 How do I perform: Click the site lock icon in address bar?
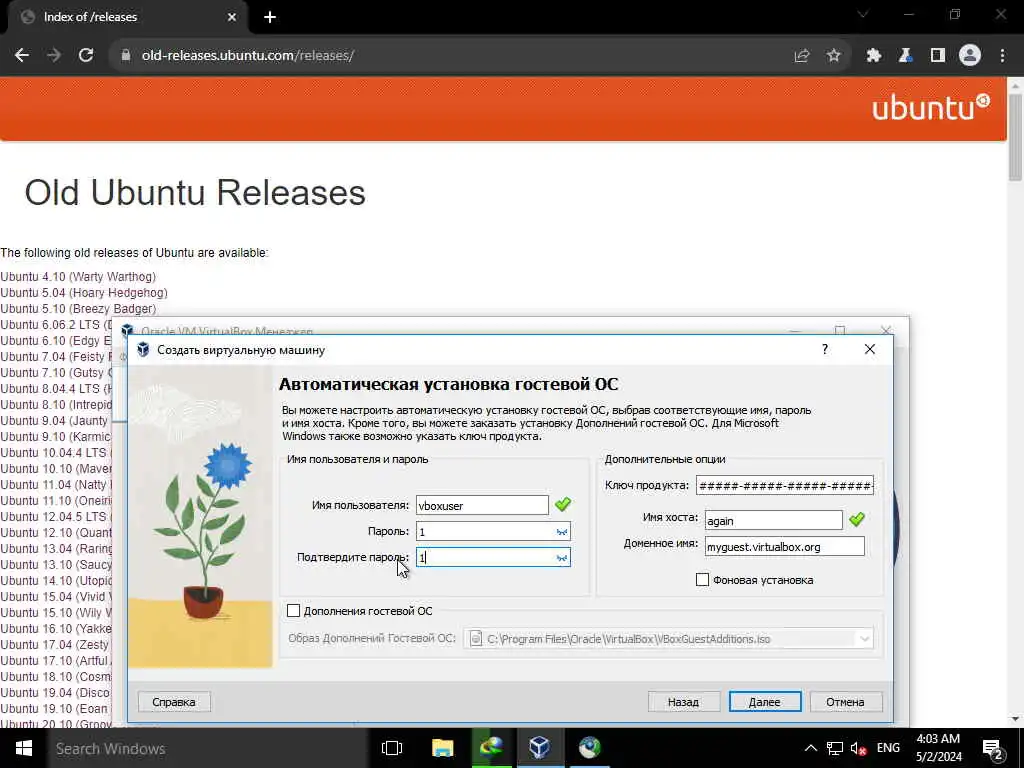click(126, 56)
